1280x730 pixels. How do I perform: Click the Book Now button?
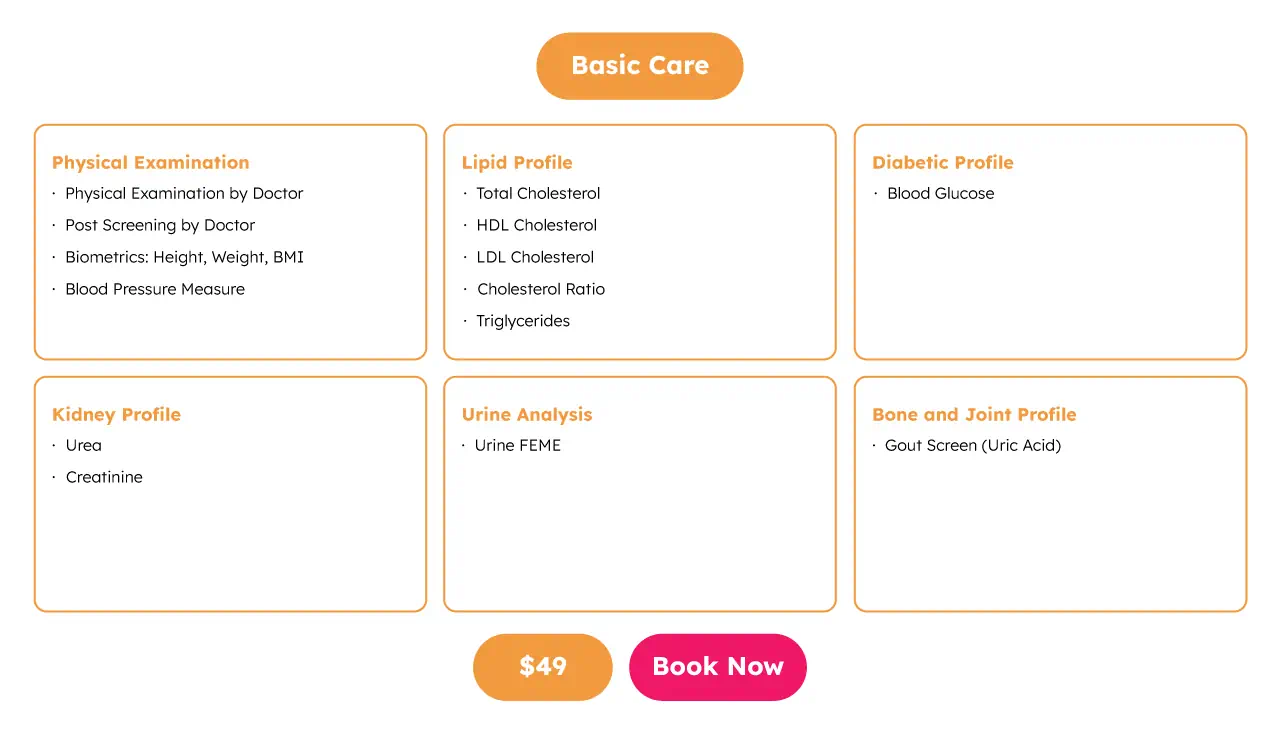click(717, 667)
